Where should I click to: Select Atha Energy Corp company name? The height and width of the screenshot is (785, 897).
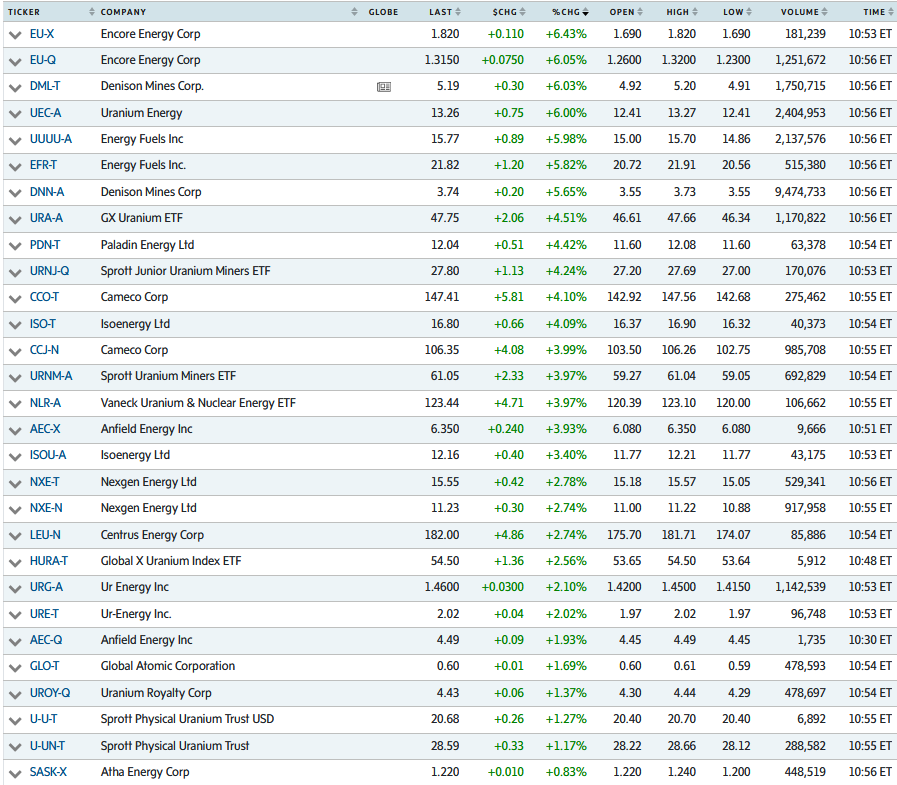click(x=145, y=772)
